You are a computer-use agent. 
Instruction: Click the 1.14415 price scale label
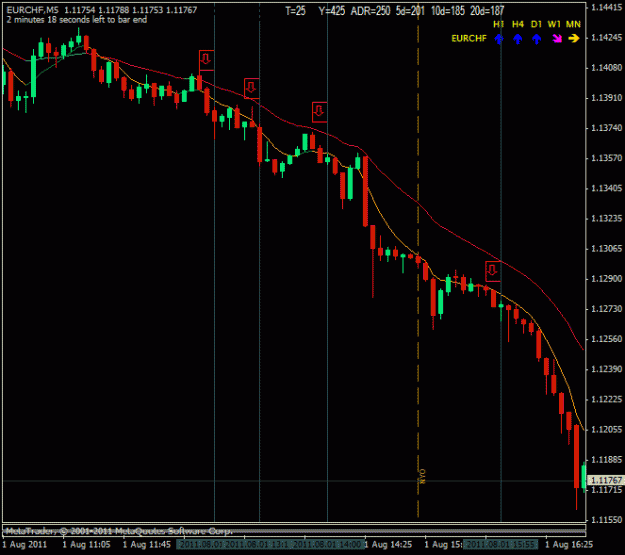(606, 7)
